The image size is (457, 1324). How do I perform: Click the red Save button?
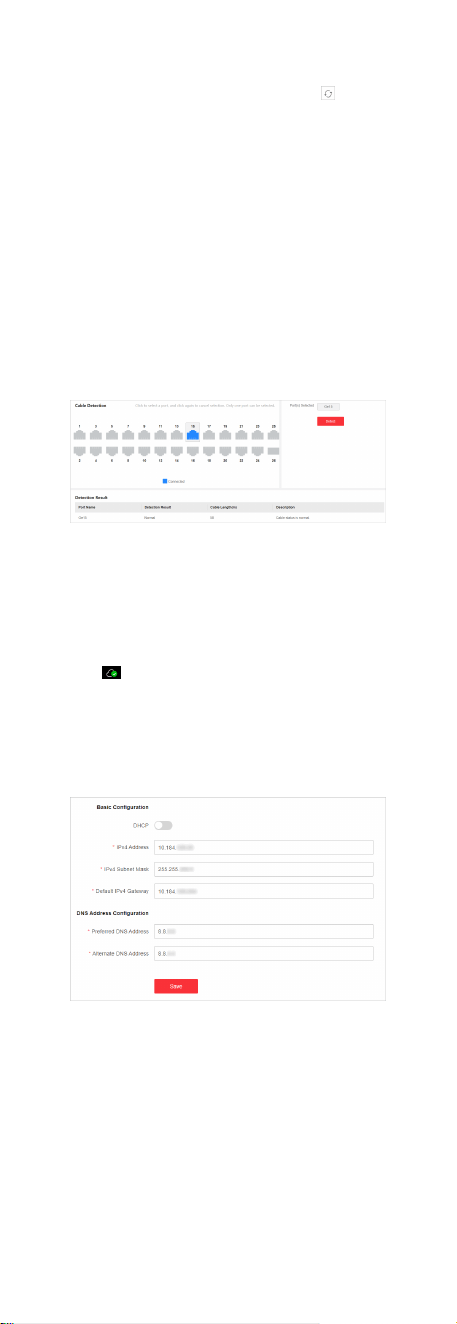[176, 985]
